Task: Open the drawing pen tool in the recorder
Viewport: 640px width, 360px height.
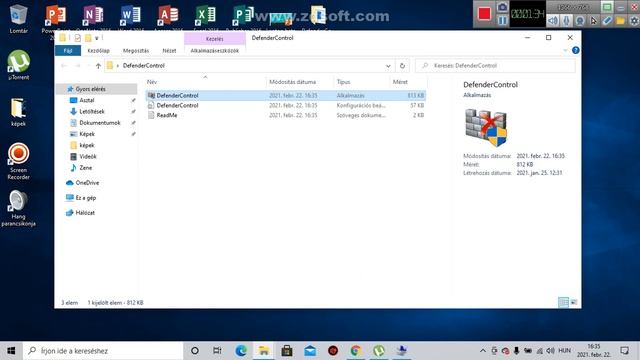Action: (607, 20)
